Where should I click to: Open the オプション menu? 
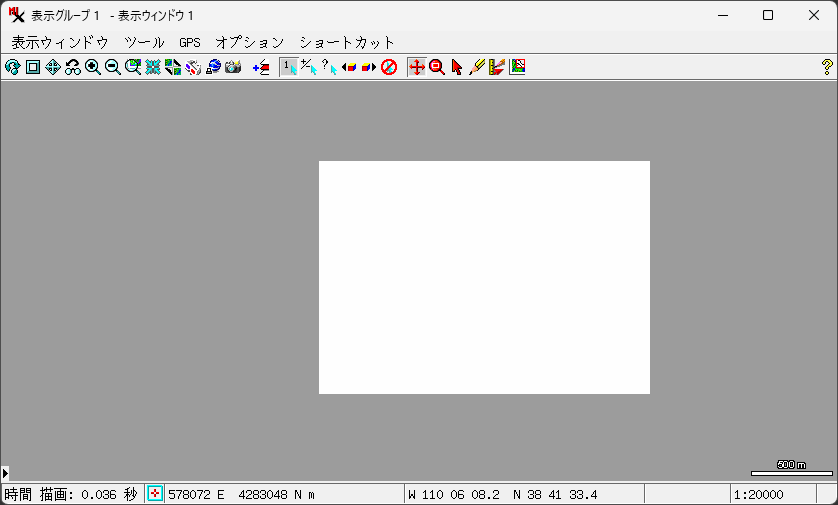coord(250,42)
